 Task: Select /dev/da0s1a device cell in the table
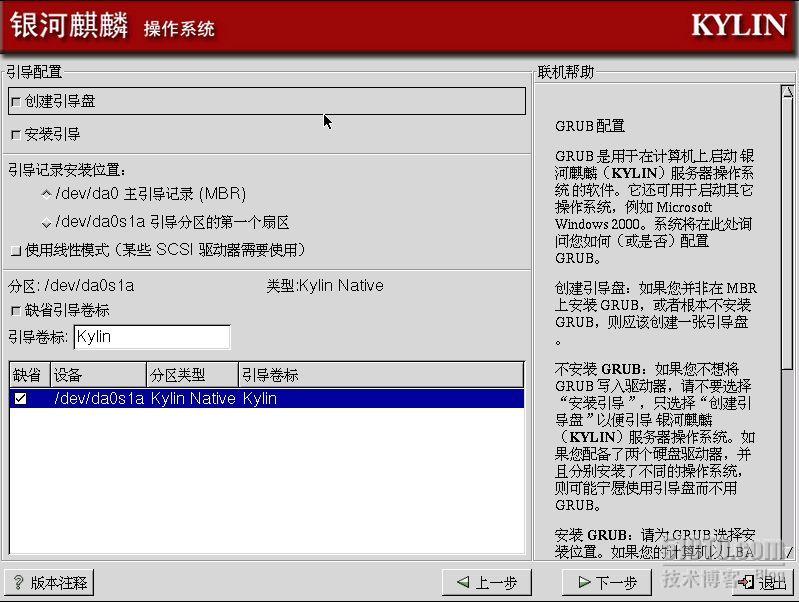point(99,398)
